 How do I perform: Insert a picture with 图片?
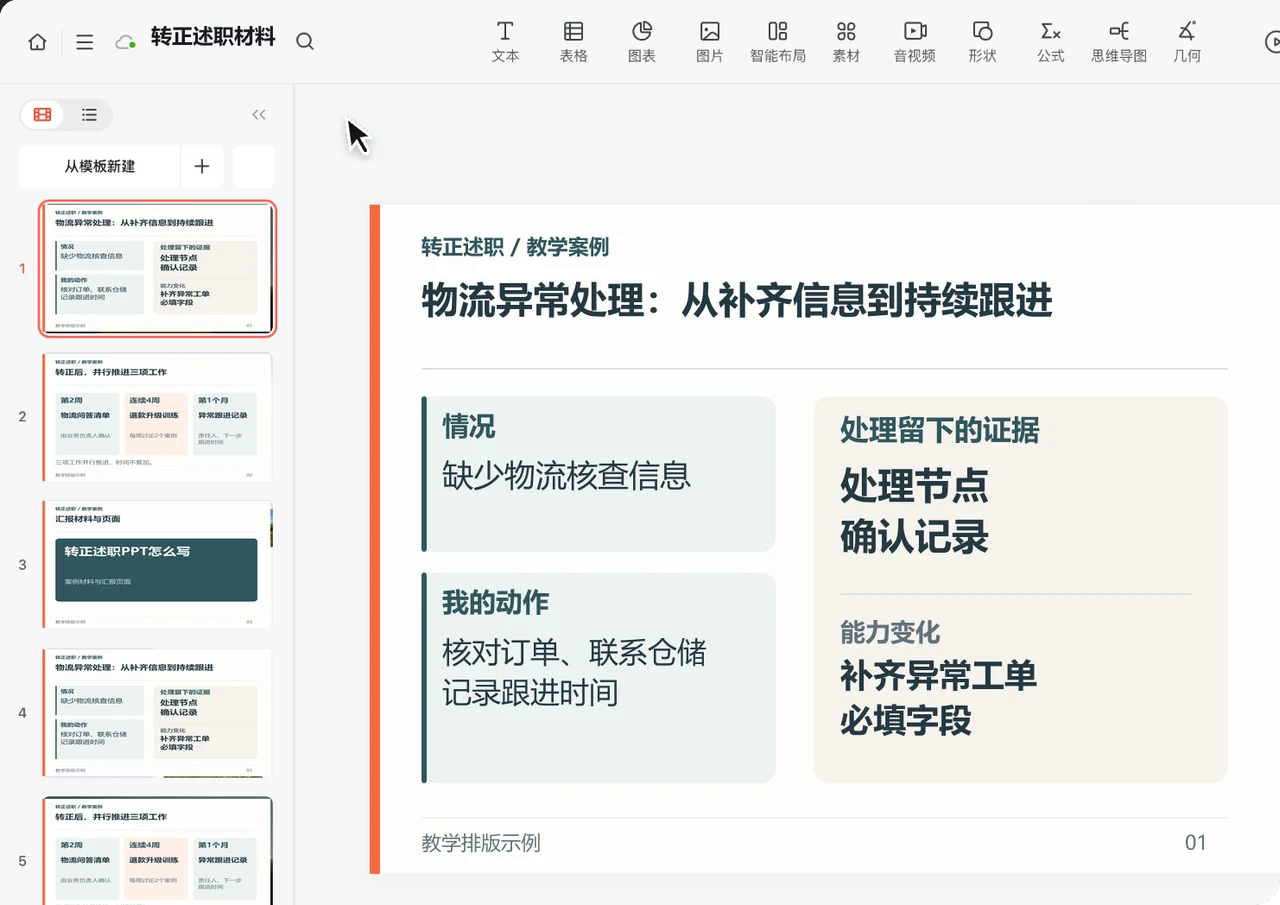coord(710,42)
